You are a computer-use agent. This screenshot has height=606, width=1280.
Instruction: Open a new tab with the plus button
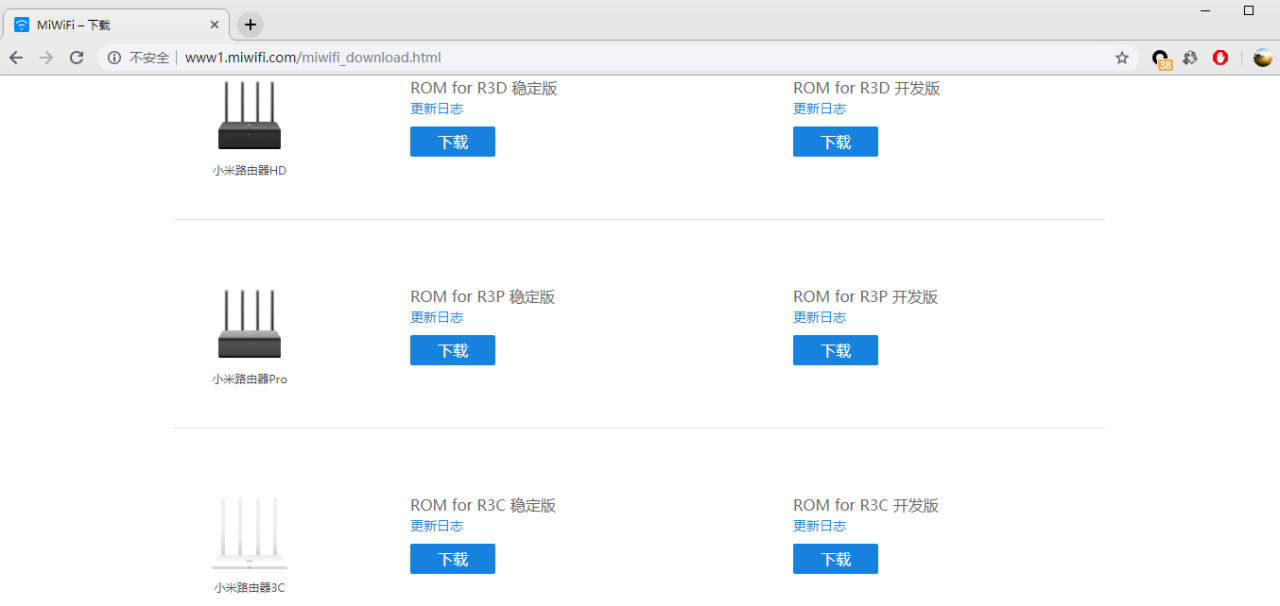pos(250,25)
